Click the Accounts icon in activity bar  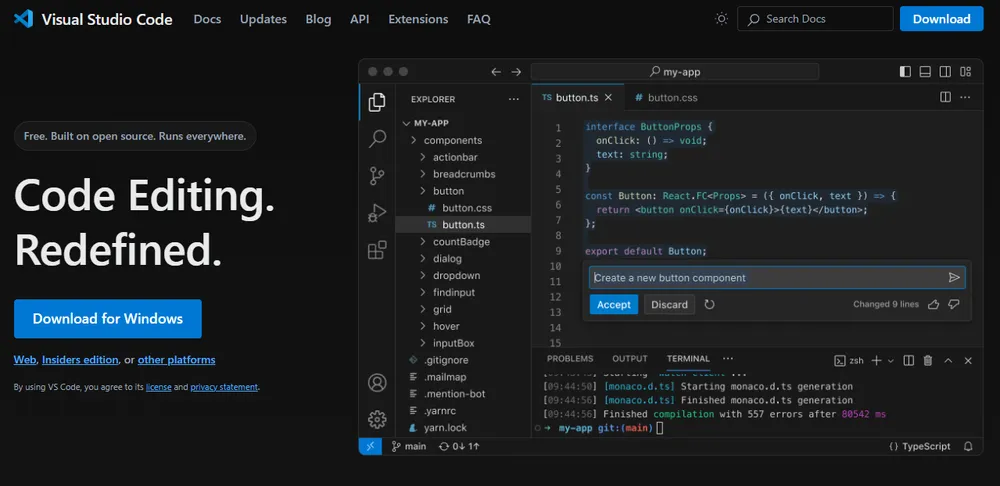click(377, 383)
